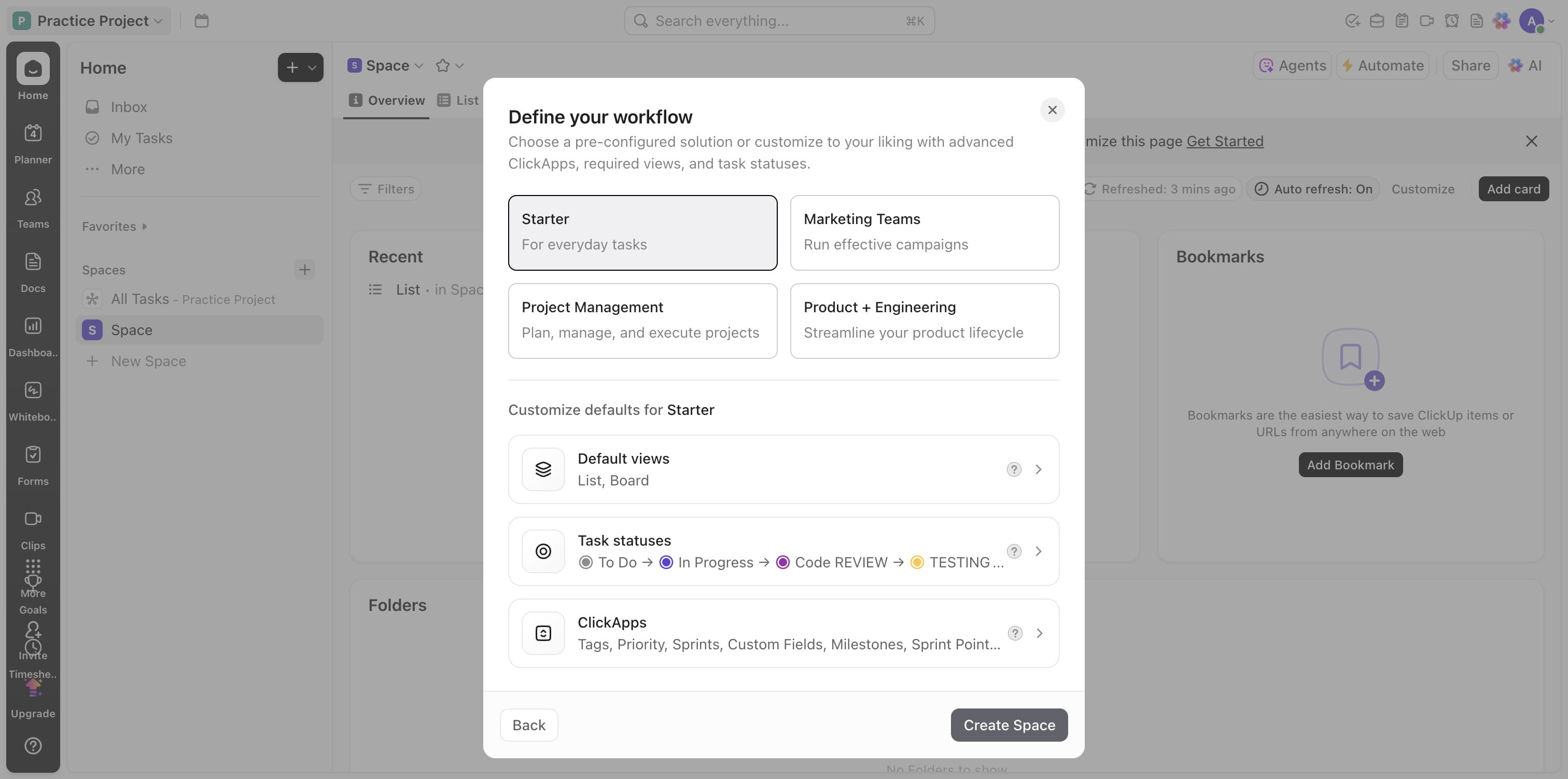Open My Tasks in the Home panel
The height and width of the screenshot is (779, 1568).
coord(200,138)
